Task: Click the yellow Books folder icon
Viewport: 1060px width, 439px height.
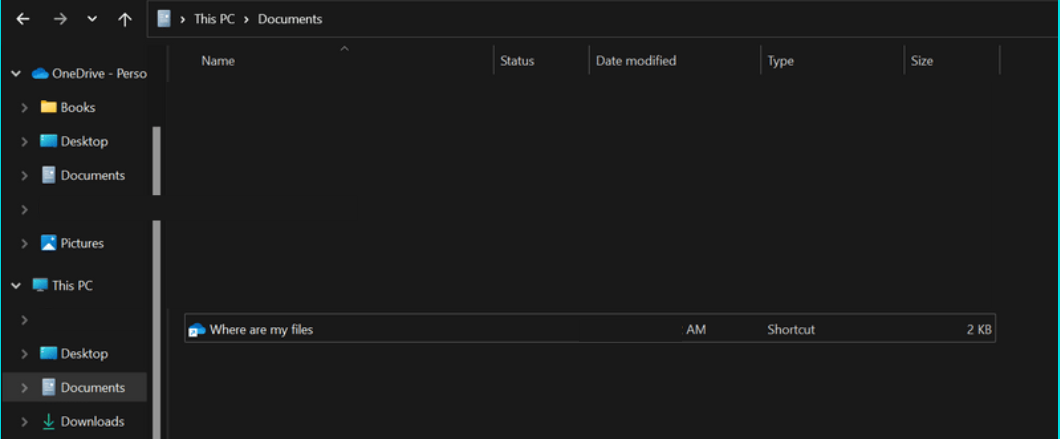Action: click(48, 107)
